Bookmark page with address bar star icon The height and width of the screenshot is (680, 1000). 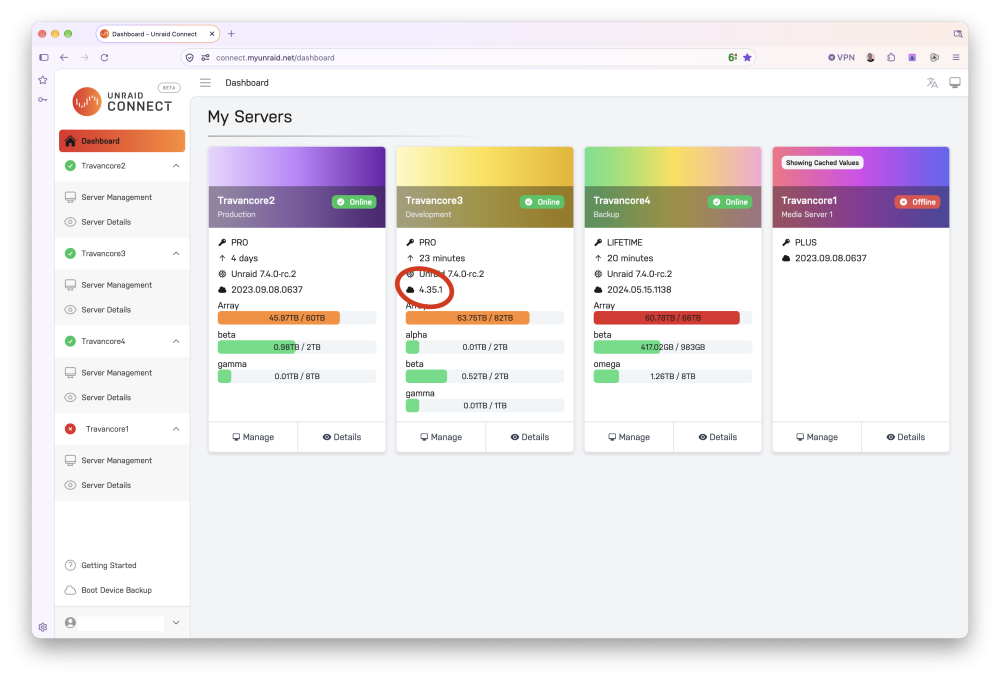(x=747, y=57)
